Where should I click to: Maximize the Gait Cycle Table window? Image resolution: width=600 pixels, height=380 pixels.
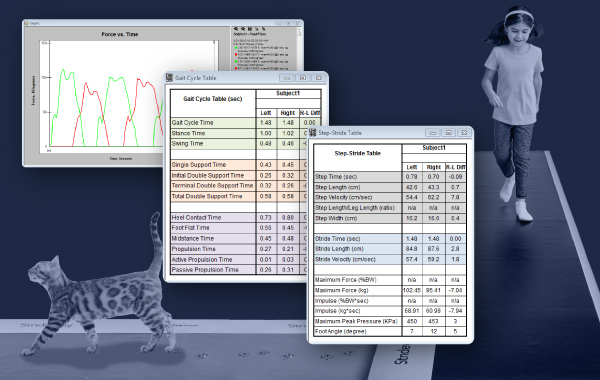(303, 78)
